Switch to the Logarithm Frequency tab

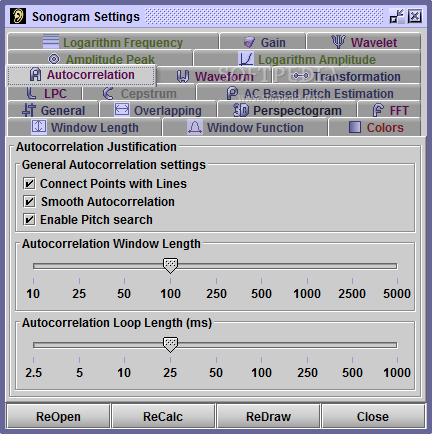pyautogui.click(x=113, y=42)
